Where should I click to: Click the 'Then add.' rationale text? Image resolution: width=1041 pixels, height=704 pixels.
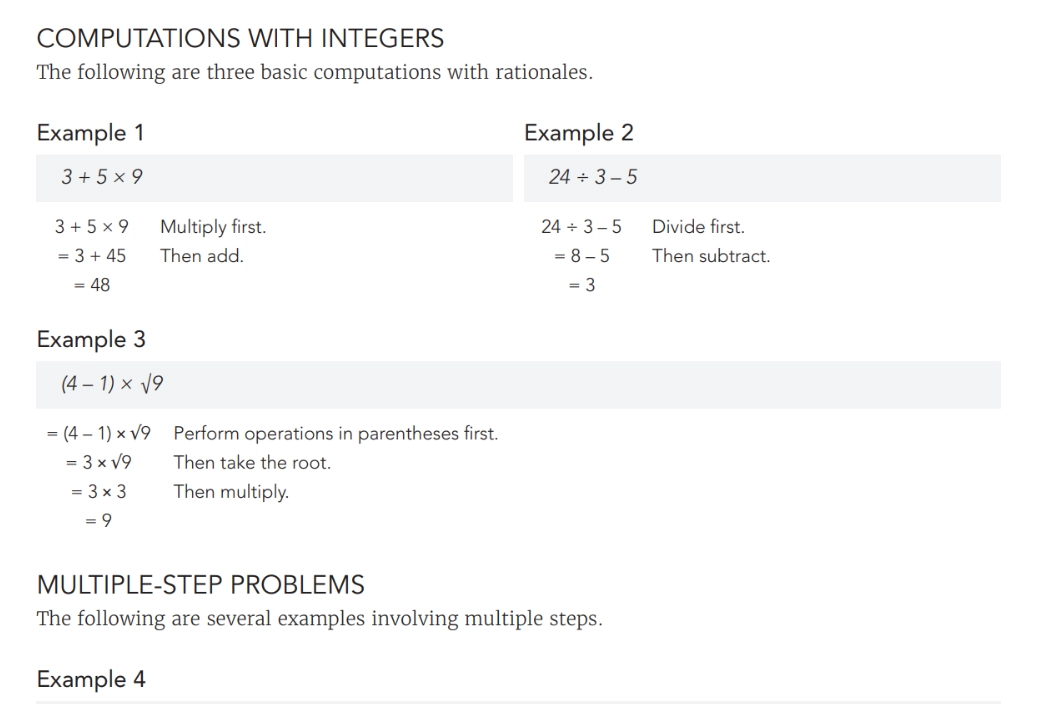[202, 256]
